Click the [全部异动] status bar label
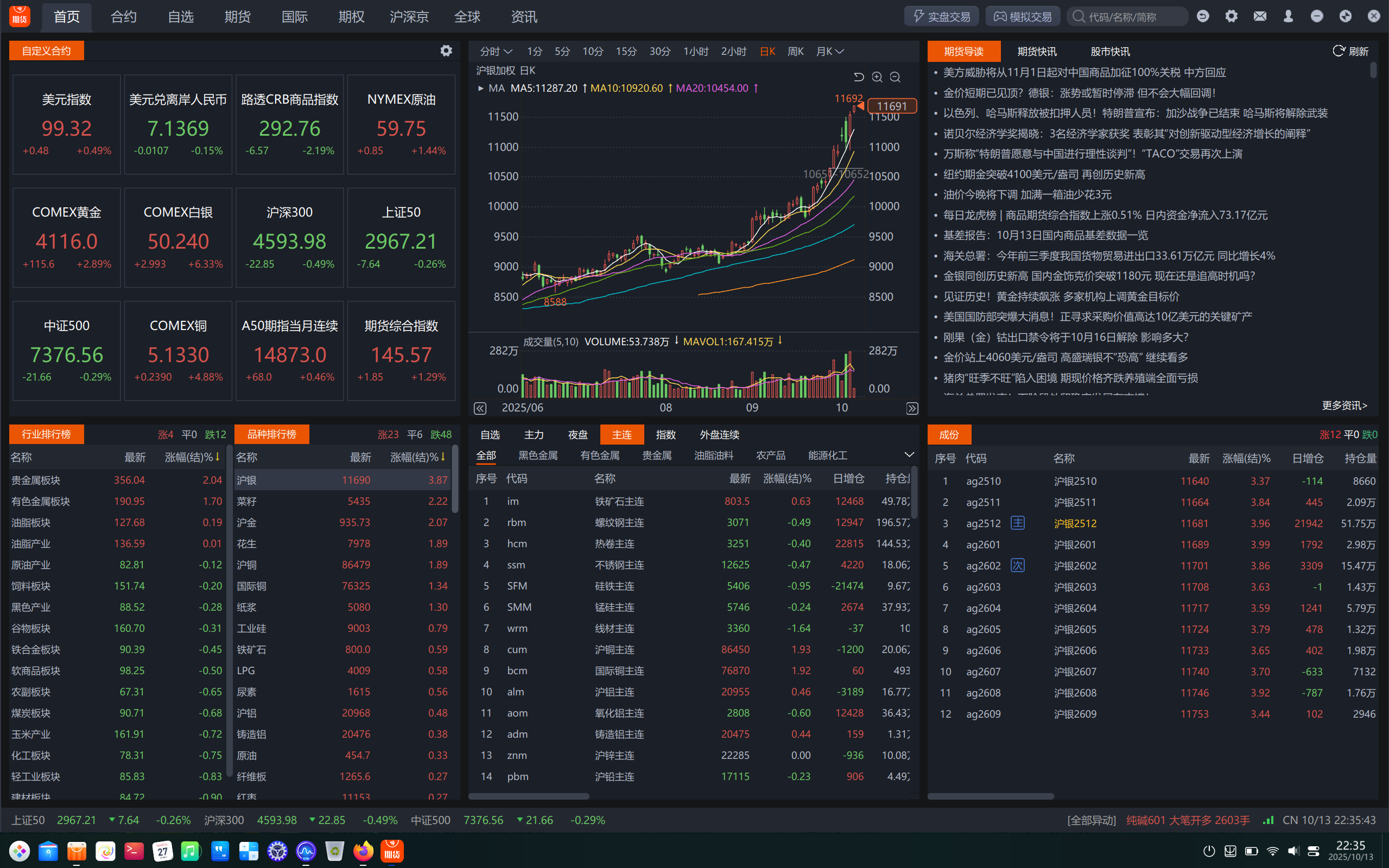 click(x=1091, y=820)
